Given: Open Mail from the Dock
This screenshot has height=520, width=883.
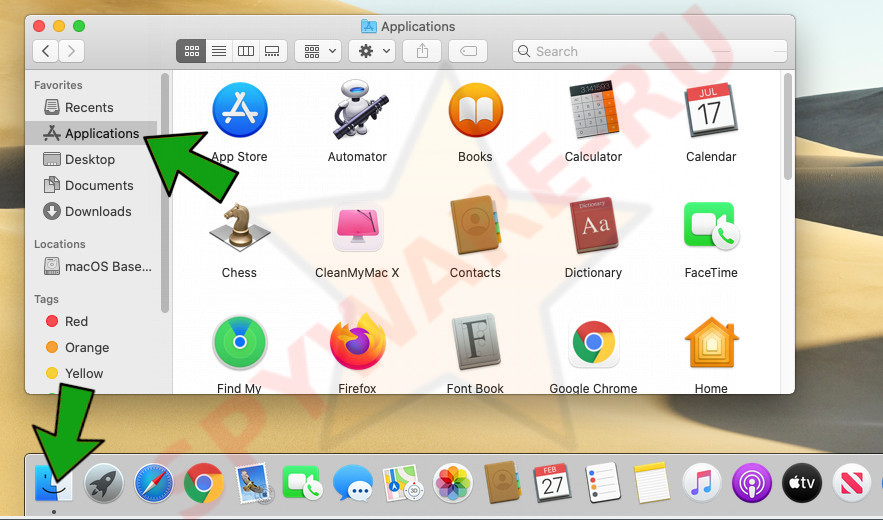Looking at the screenshot, I should [253, 483].
